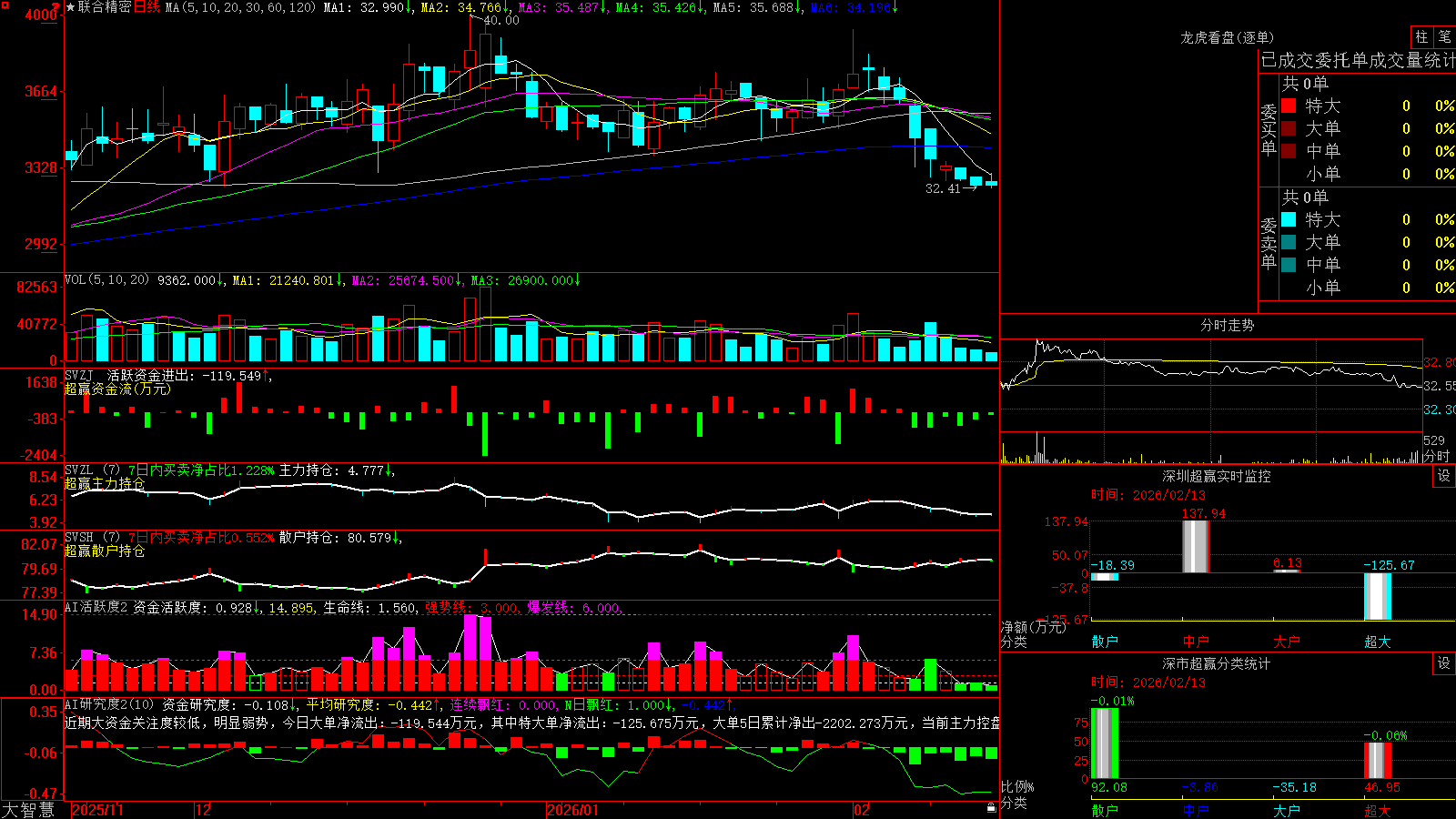Click the 02 month timeline marker
This screenshot has height=819, width=1456.
(862, 810)
